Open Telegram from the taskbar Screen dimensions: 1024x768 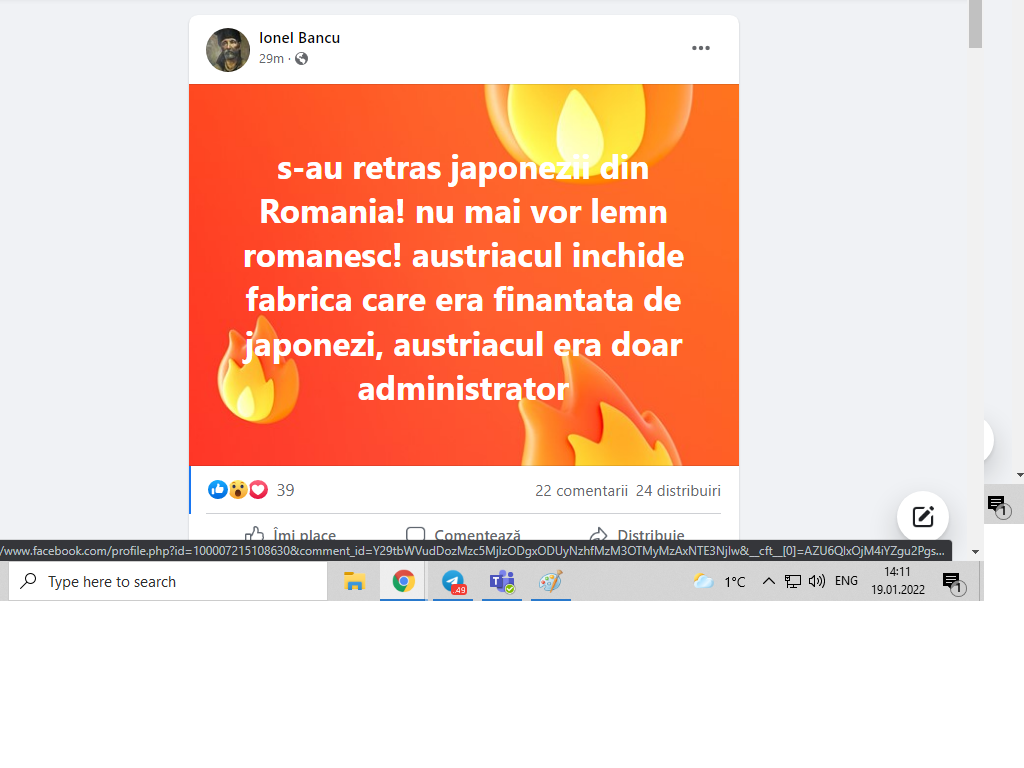[x=453, y=581]
